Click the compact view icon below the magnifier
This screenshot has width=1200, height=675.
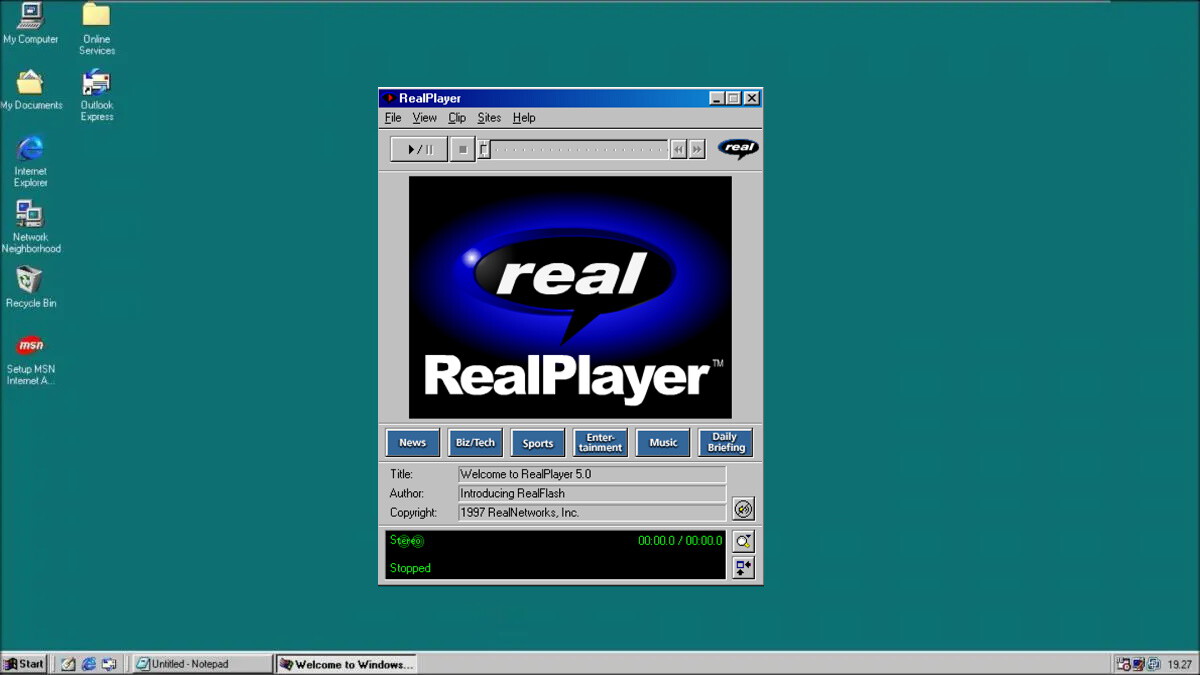pos(743,567)
